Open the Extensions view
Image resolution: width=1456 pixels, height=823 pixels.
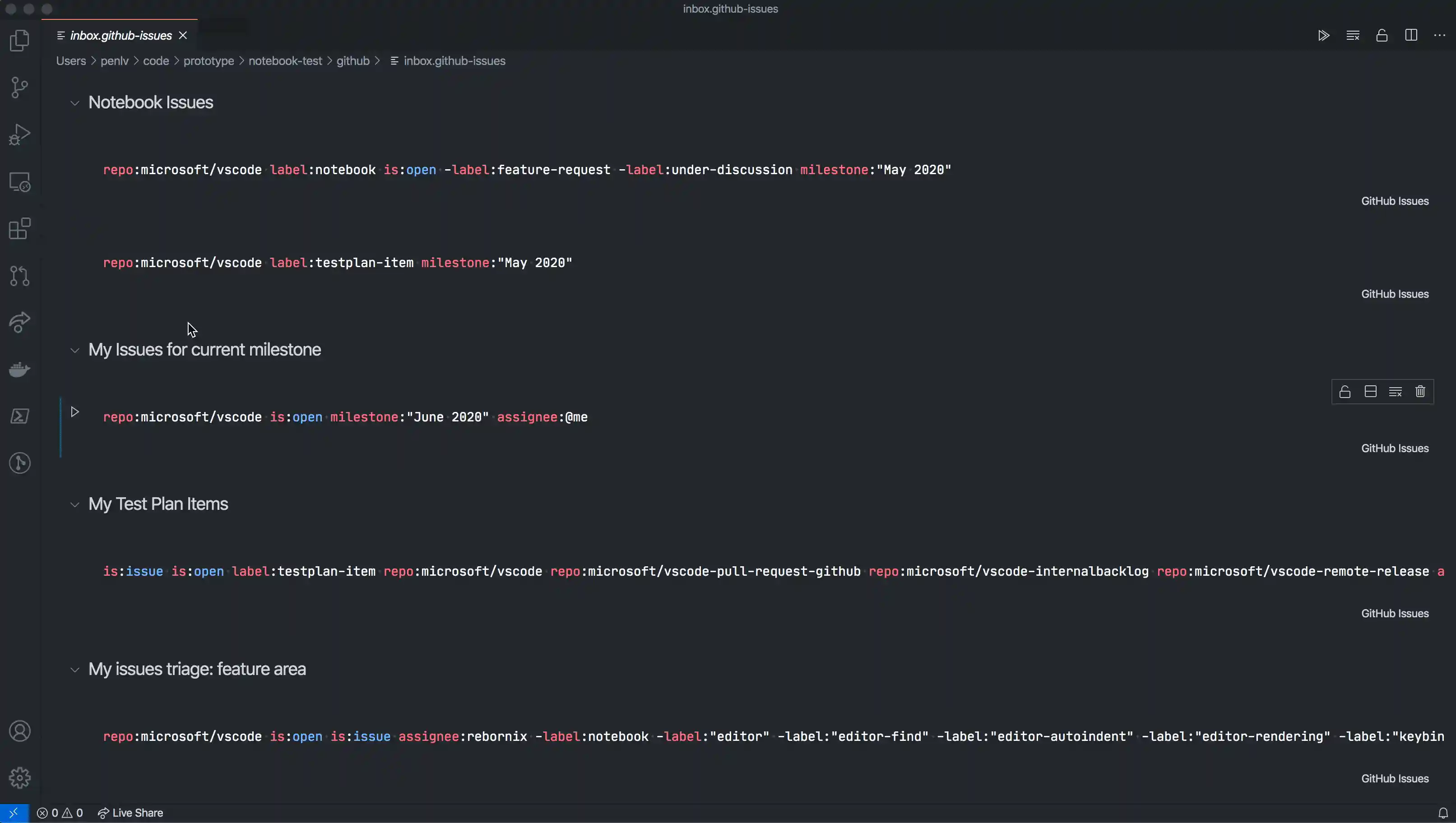coord(19,228)
